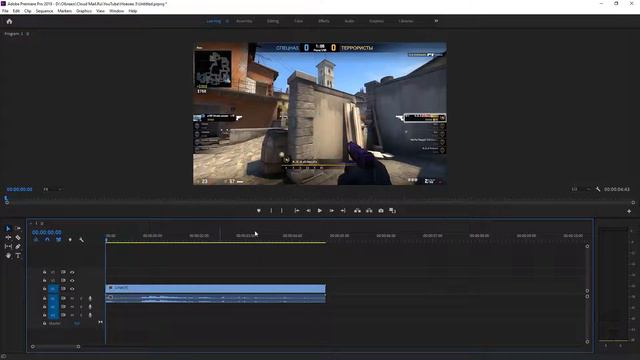
Task: Open the Button Editor plus icon
Action: 629,211
